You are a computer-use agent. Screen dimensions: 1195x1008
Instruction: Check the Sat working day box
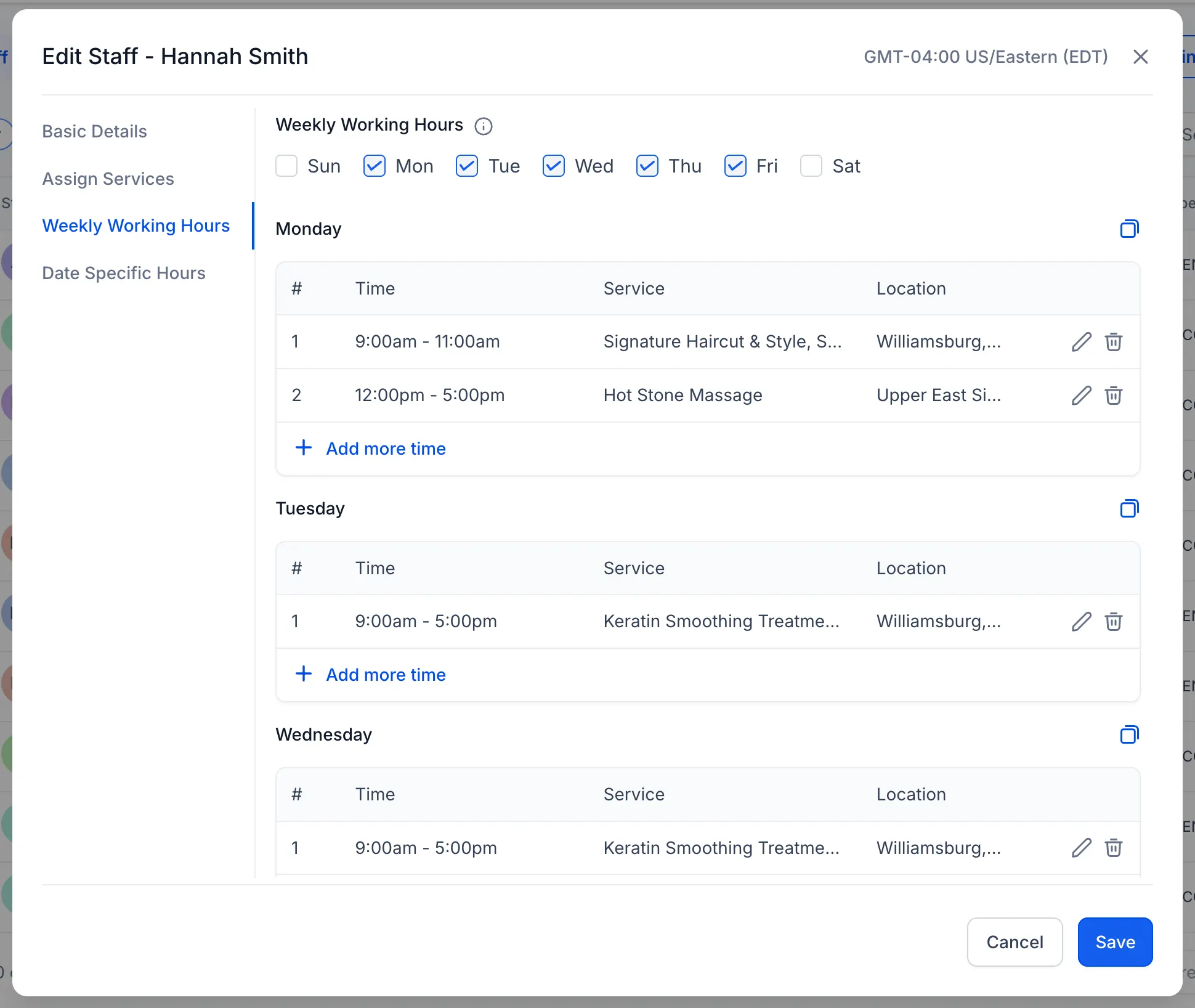click(811, 166)
